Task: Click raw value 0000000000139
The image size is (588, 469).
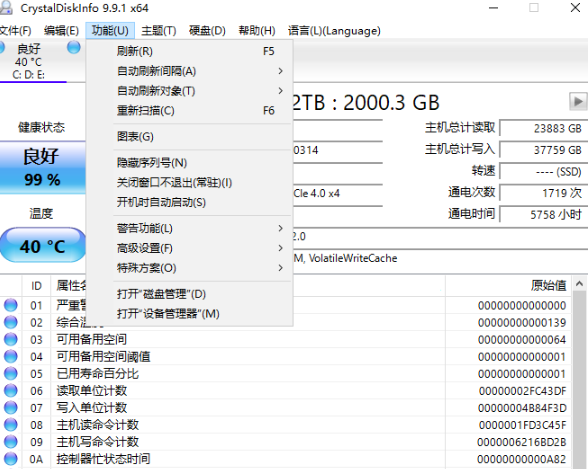Action: click(522, 323)
